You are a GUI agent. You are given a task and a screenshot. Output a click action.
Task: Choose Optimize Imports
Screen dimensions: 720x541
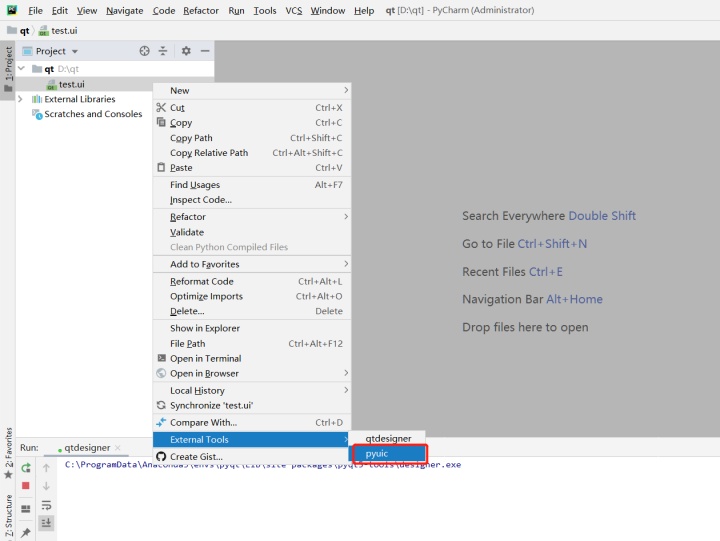[x=252, y=296]
